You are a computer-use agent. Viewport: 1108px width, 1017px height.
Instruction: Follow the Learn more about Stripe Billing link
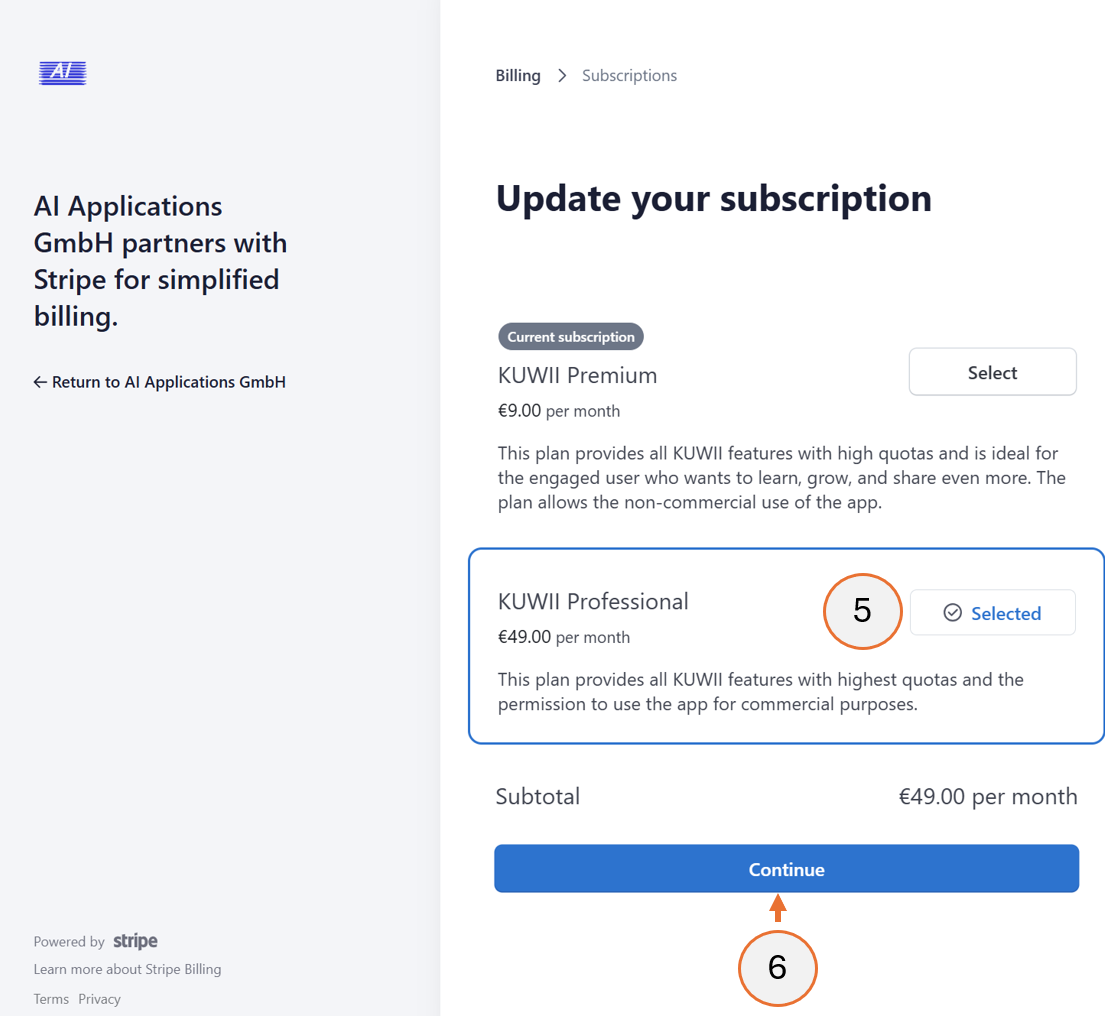pos(127,968)
